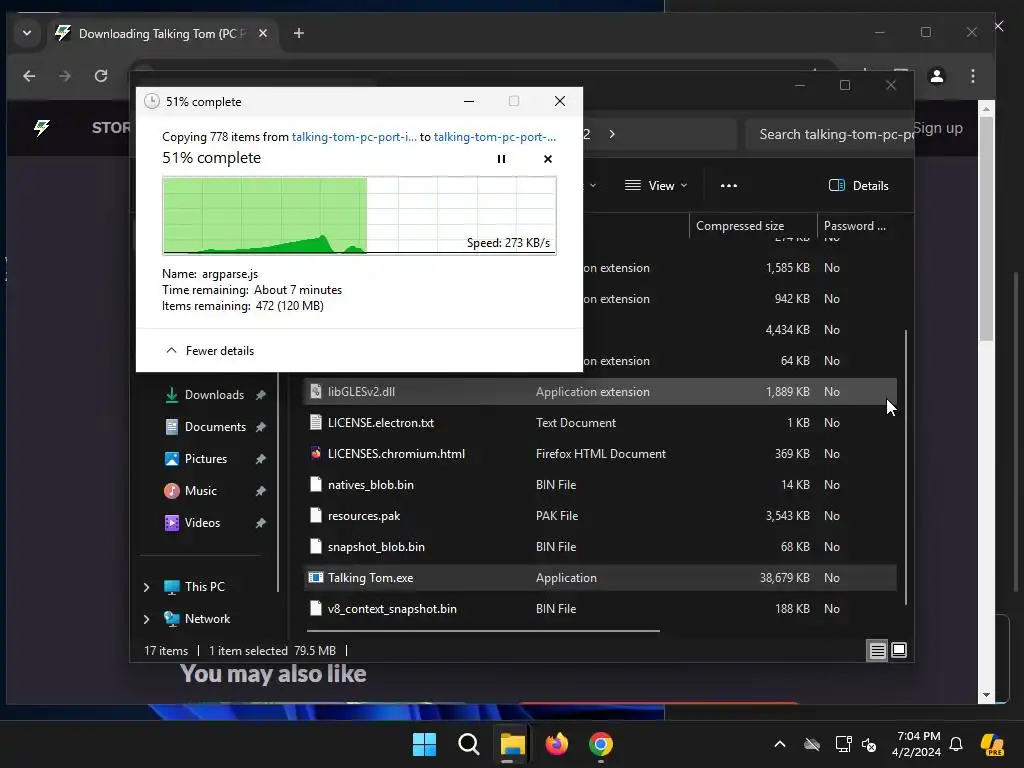Unpin Videos via its pin icon
This screenshot has width=1024, height=768.
coord(261,522)
